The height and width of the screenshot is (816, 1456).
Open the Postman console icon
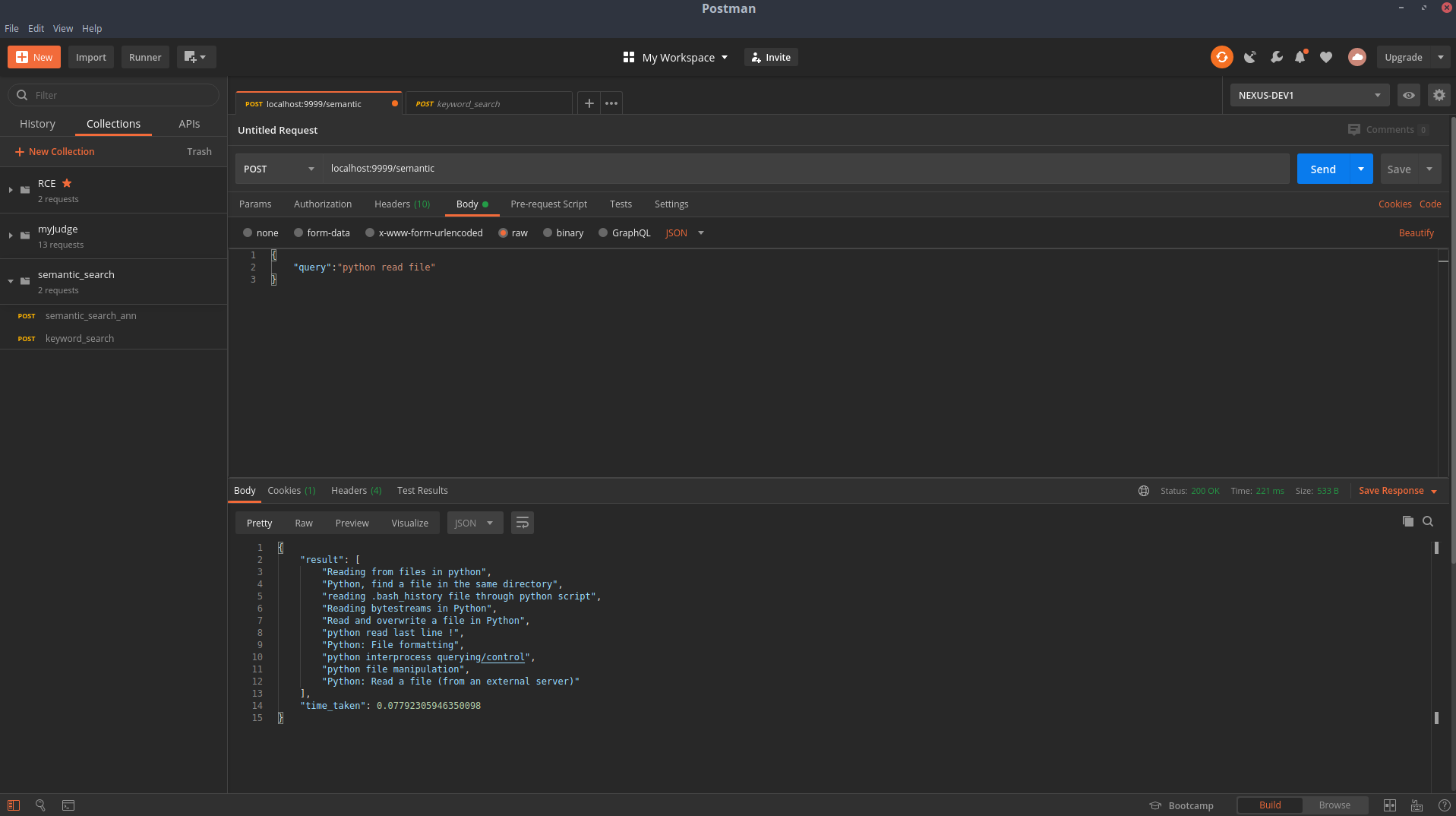point(68,805)
